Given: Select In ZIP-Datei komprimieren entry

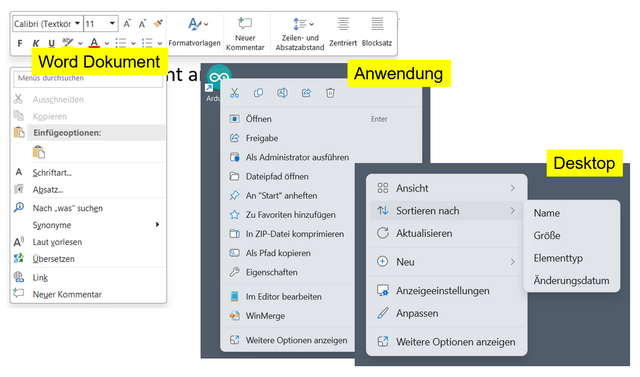Looking at the screenshot, I should pos(294,234).
